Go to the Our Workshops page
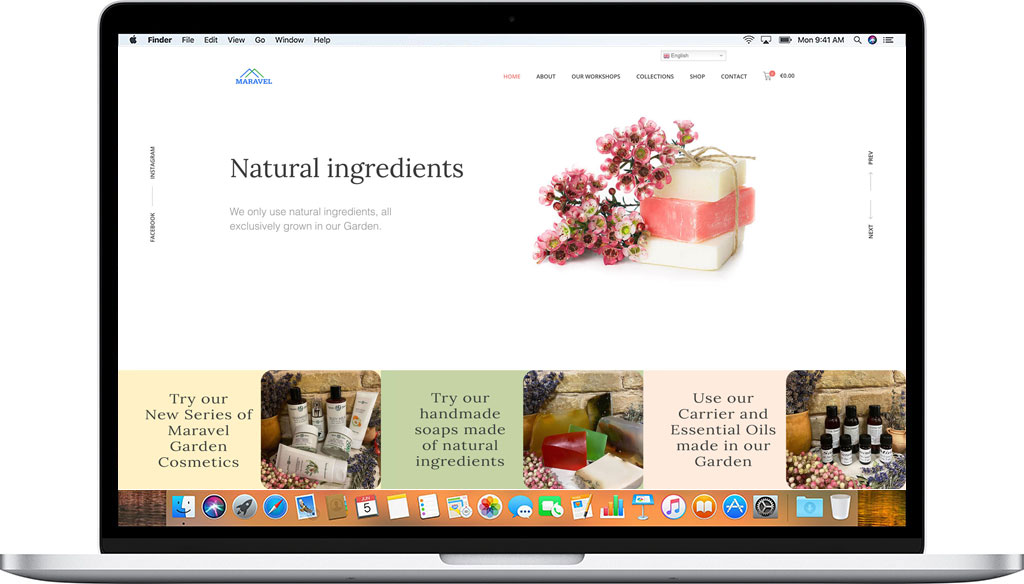 [x=596, y=77]
